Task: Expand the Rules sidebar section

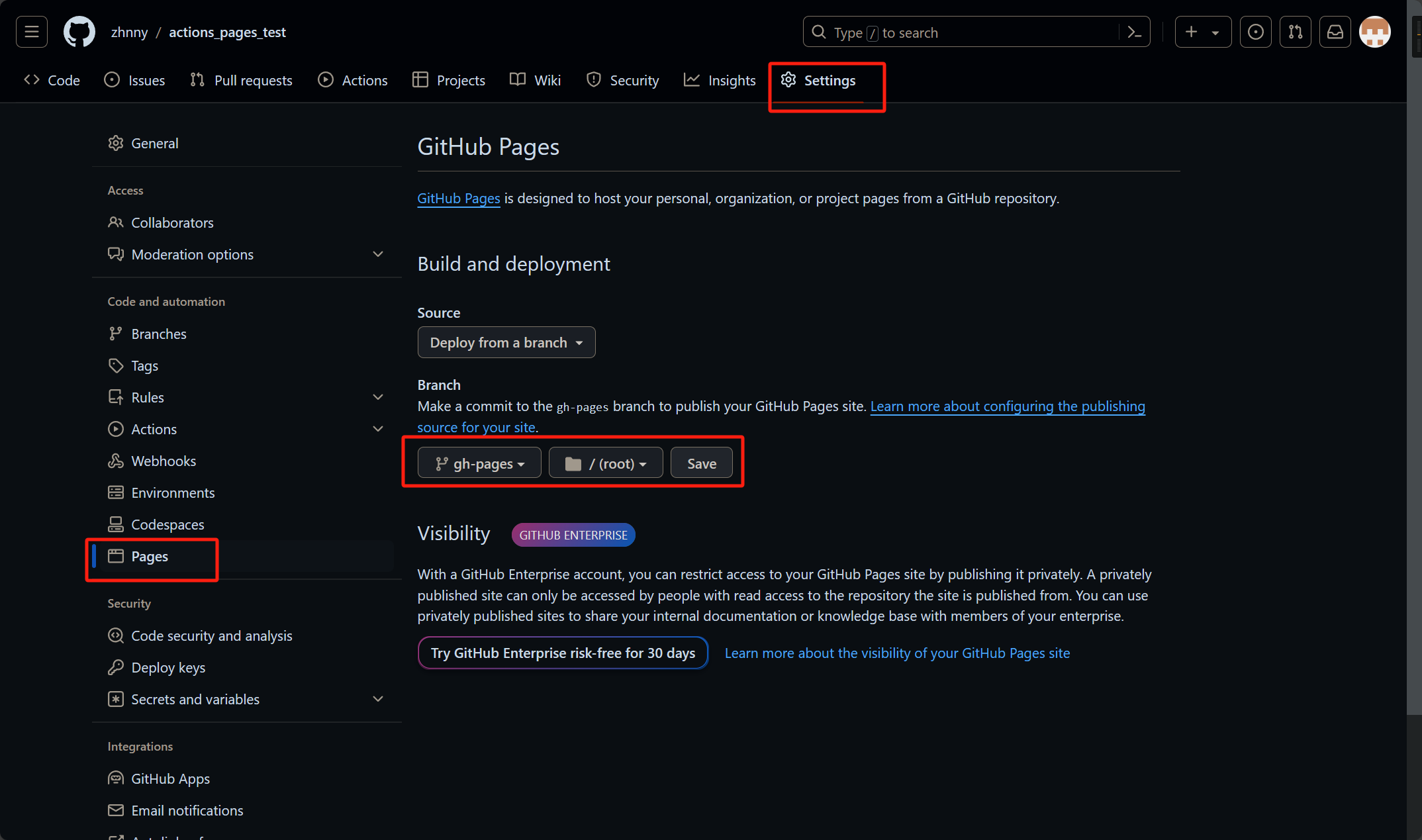Action: point(377,397)
